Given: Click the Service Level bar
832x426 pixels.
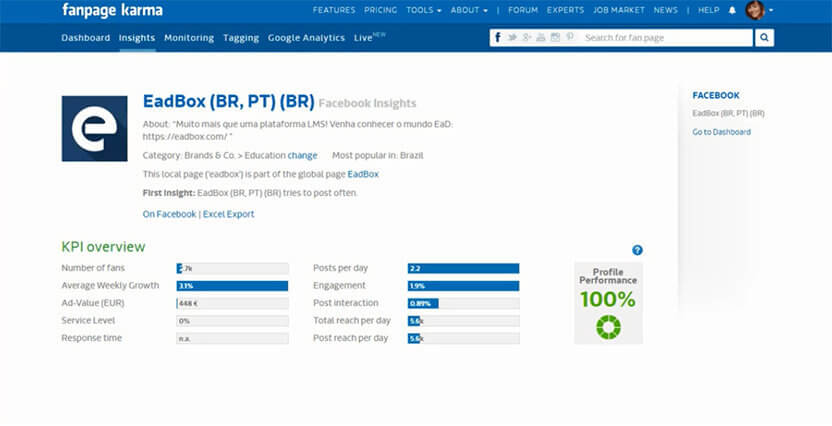Looking at the screenshot, I should (x=232, y=321).
